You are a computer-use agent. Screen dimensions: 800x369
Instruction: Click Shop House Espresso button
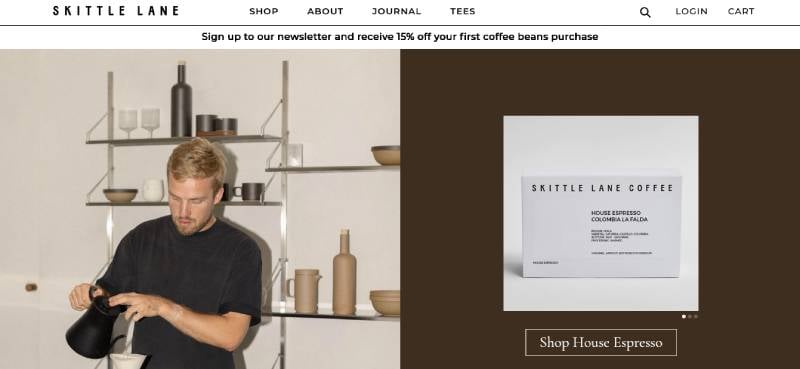click(601, 342)
